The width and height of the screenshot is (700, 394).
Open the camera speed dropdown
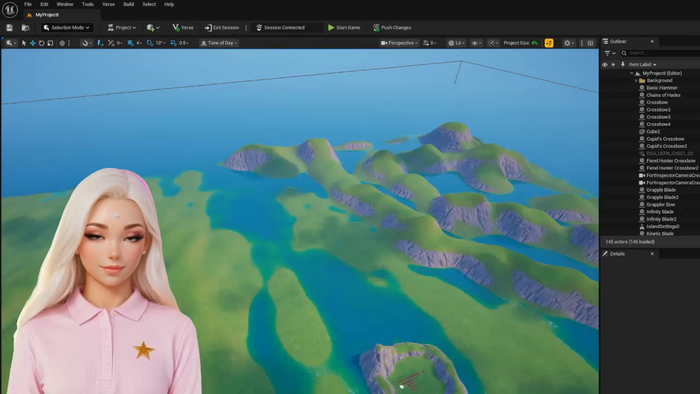pos(429,43)
